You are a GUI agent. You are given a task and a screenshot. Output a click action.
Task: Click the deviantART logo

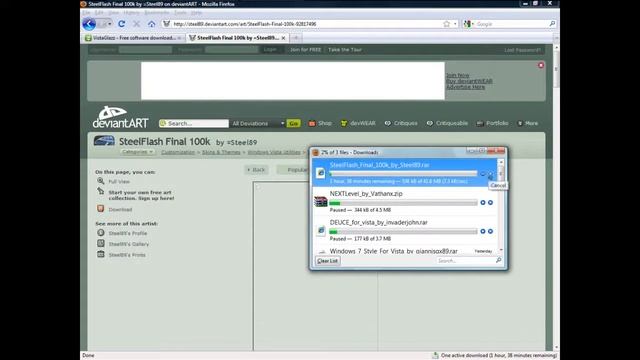click(x=120, y=117)
